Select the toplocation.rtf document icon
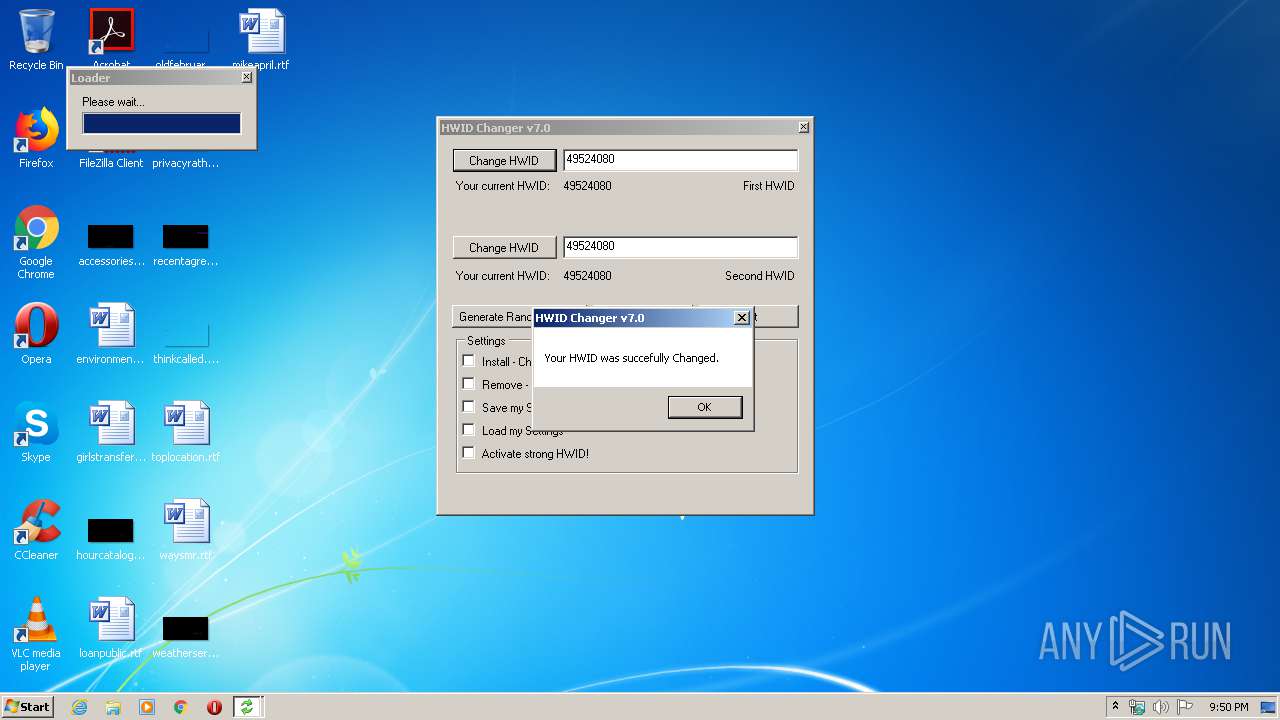Screen dimensions: 1280x720 tap(186, 432)
